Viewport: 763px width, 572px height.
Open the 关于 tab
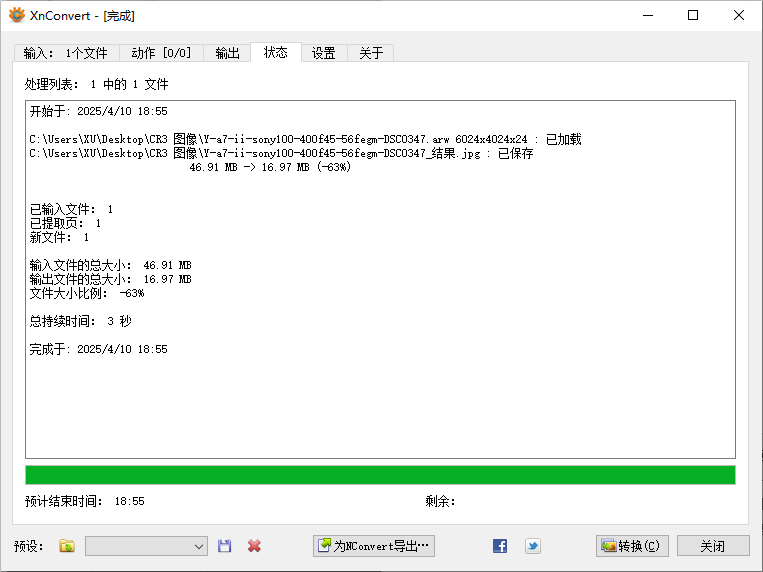coord(371,53)
